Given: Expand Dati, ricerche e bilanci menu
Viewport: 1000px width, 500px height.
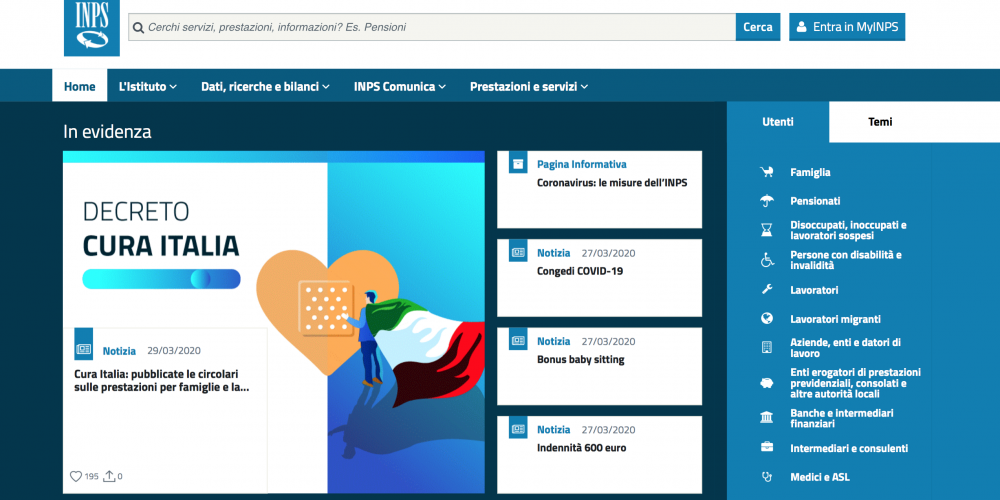Looking at the screenshot, I should point(265,87).
